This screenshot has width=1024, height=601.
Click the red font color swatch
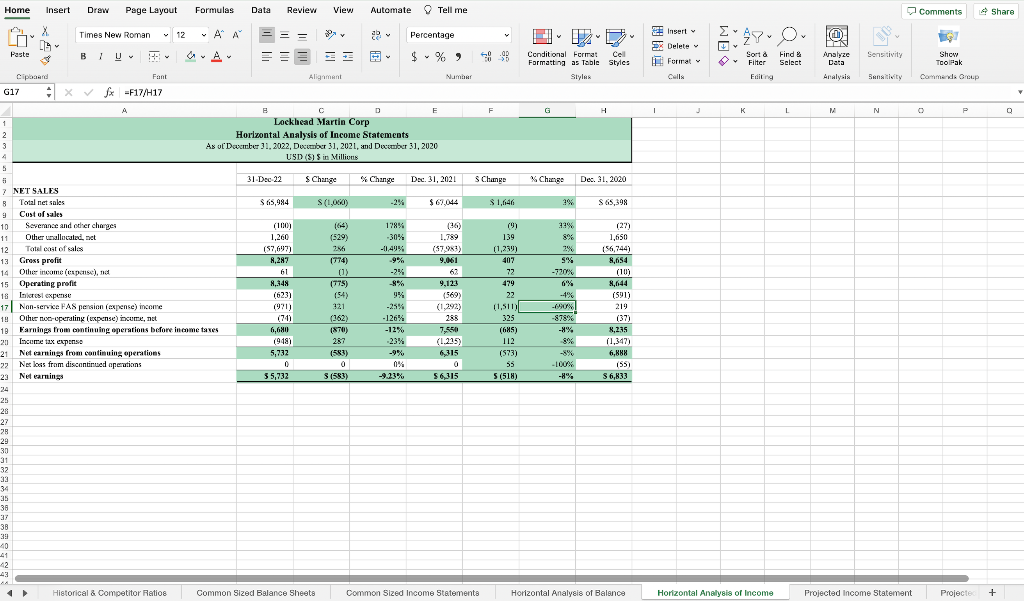tap(217, 58)
